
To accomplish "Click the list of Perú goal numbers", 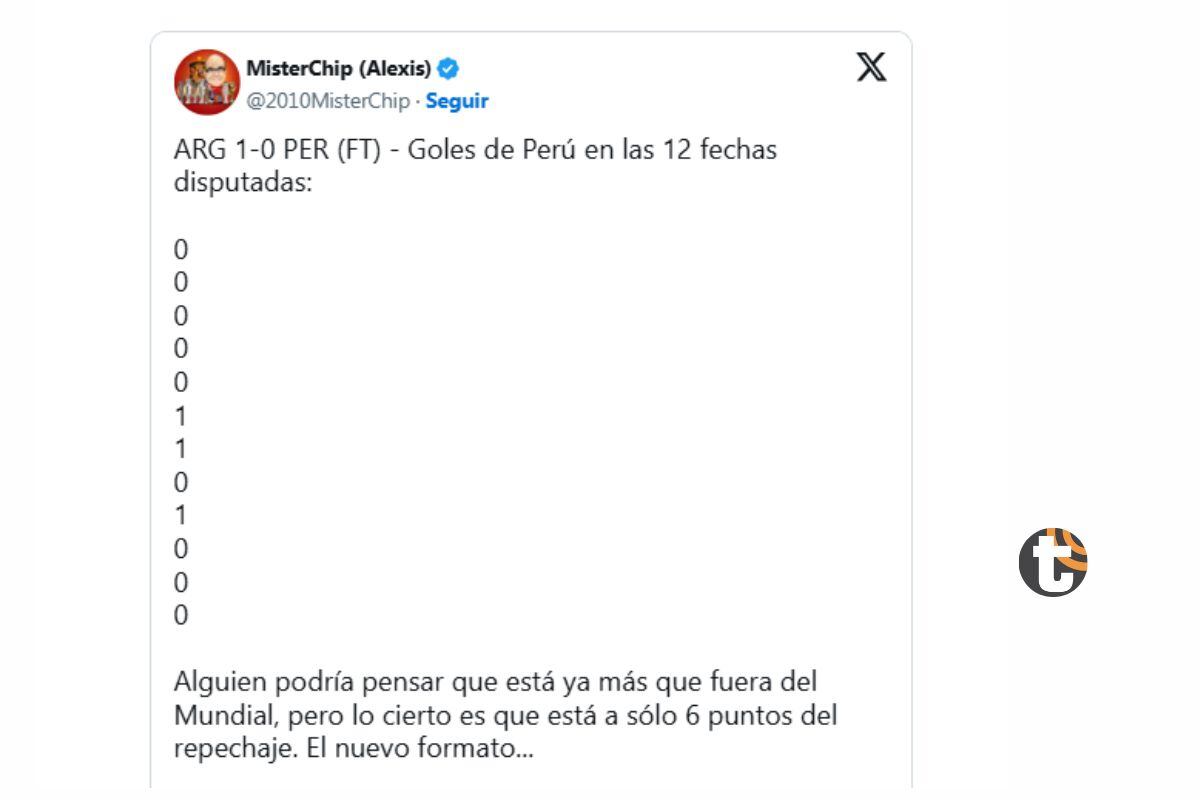I will pos(180,432).
